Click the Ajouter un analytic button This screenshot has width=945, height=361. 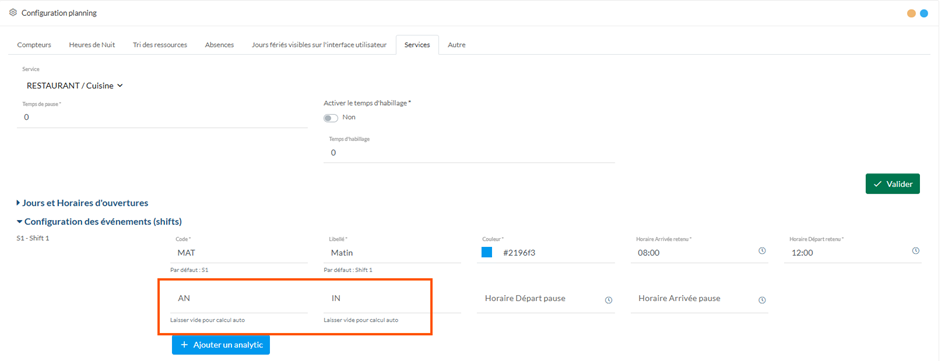point(221,345)
